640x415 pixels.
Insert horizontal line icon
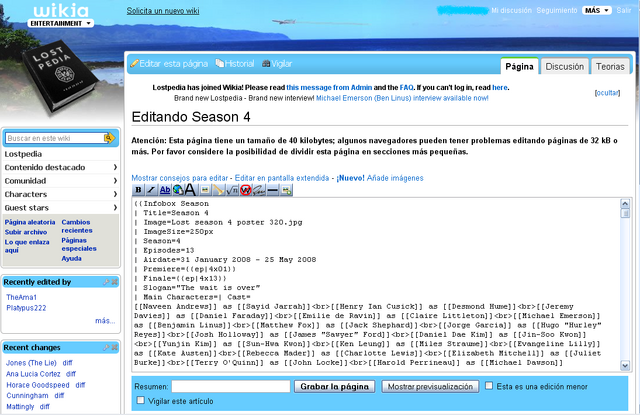tap(273, 190)
